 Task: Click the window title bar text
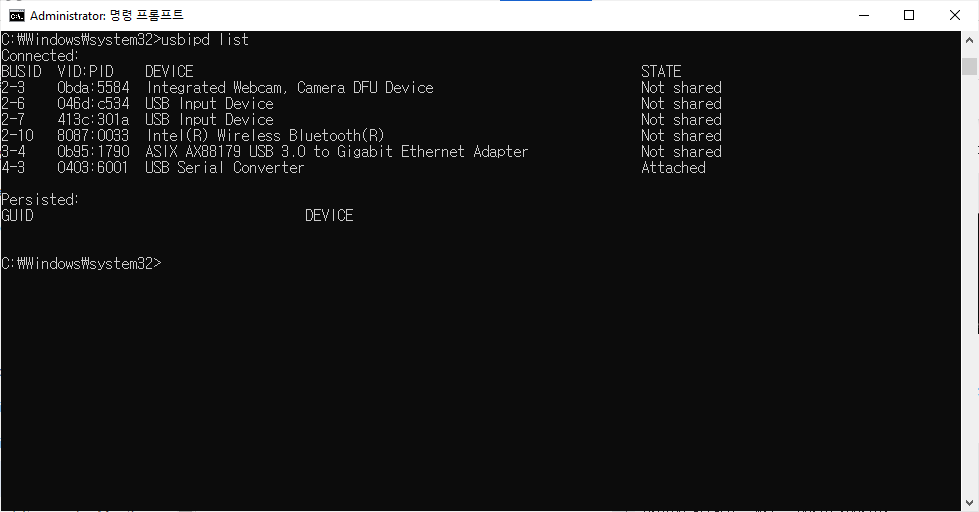pos(107,16)
